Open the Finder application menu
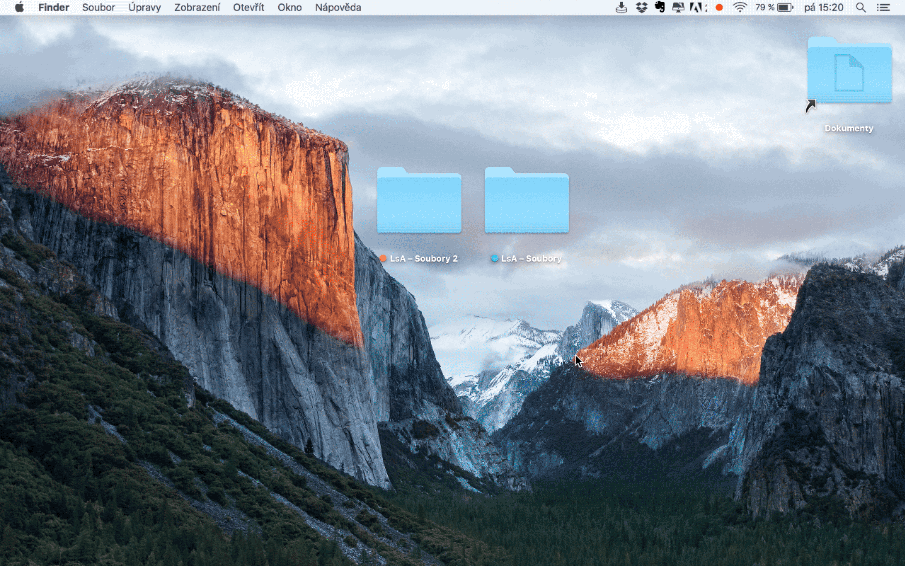905x566 pixels. pos(54,8)
